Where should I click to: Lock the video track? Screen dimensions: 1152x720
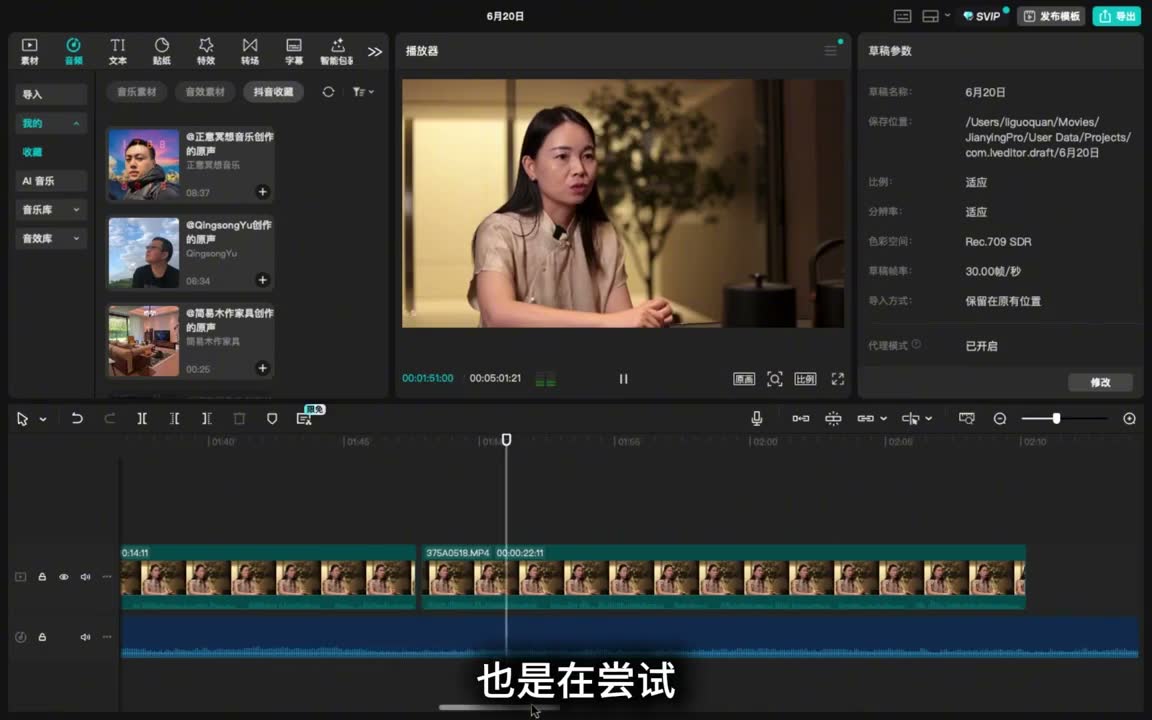tap(42, 577)
